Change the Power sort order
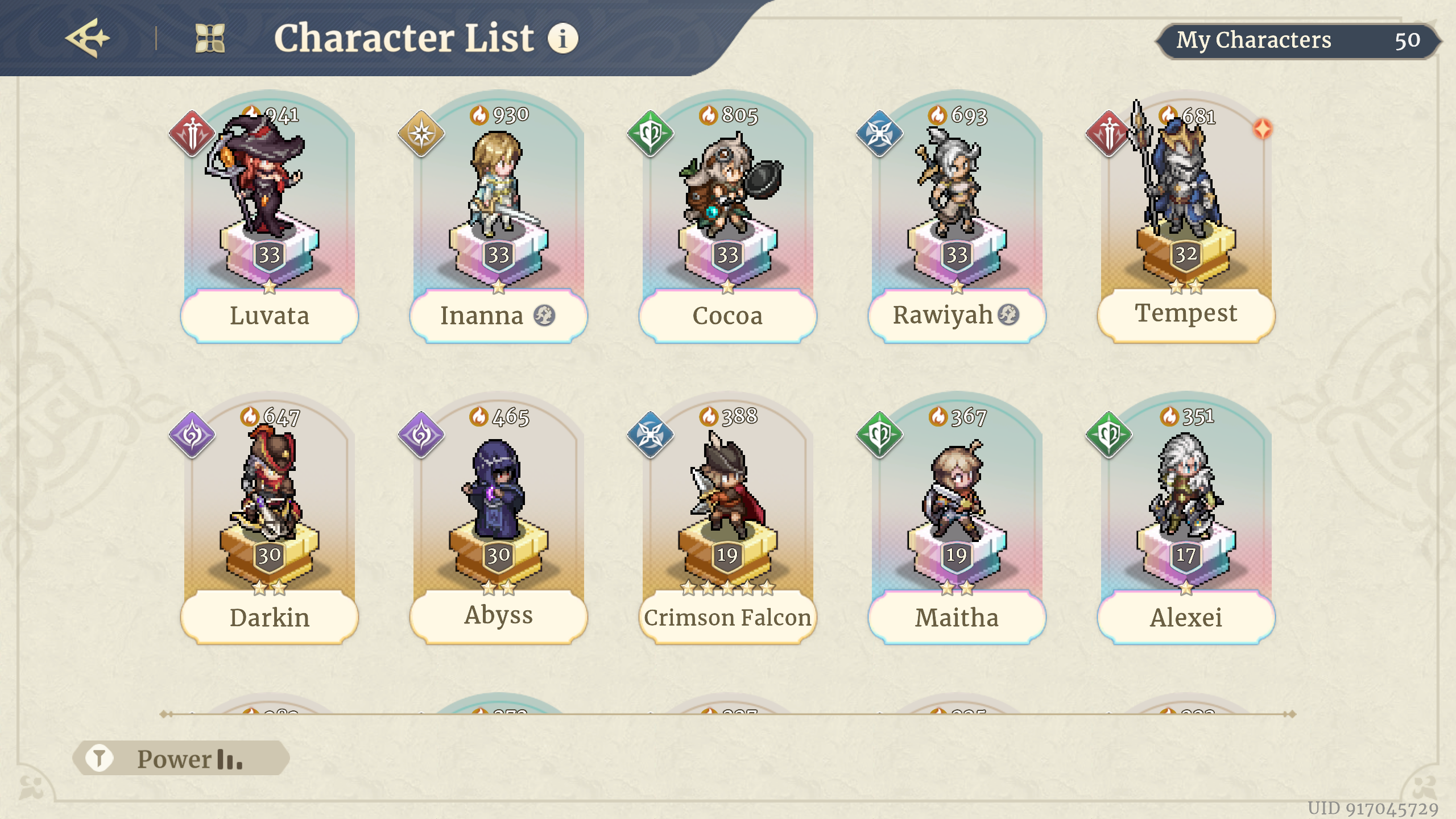 [x=191, y=759]
